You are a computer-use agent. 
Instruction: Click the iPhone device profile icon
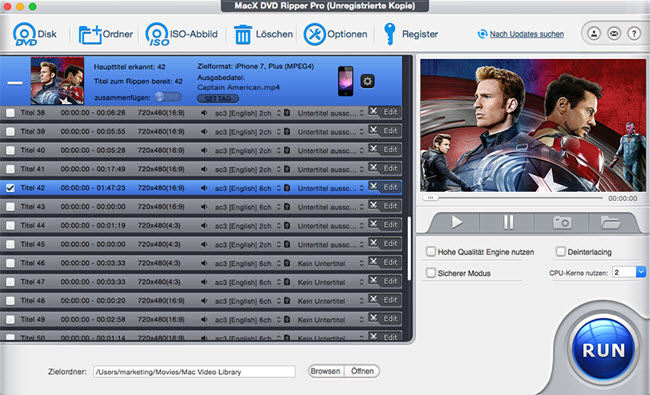(345, 81)
